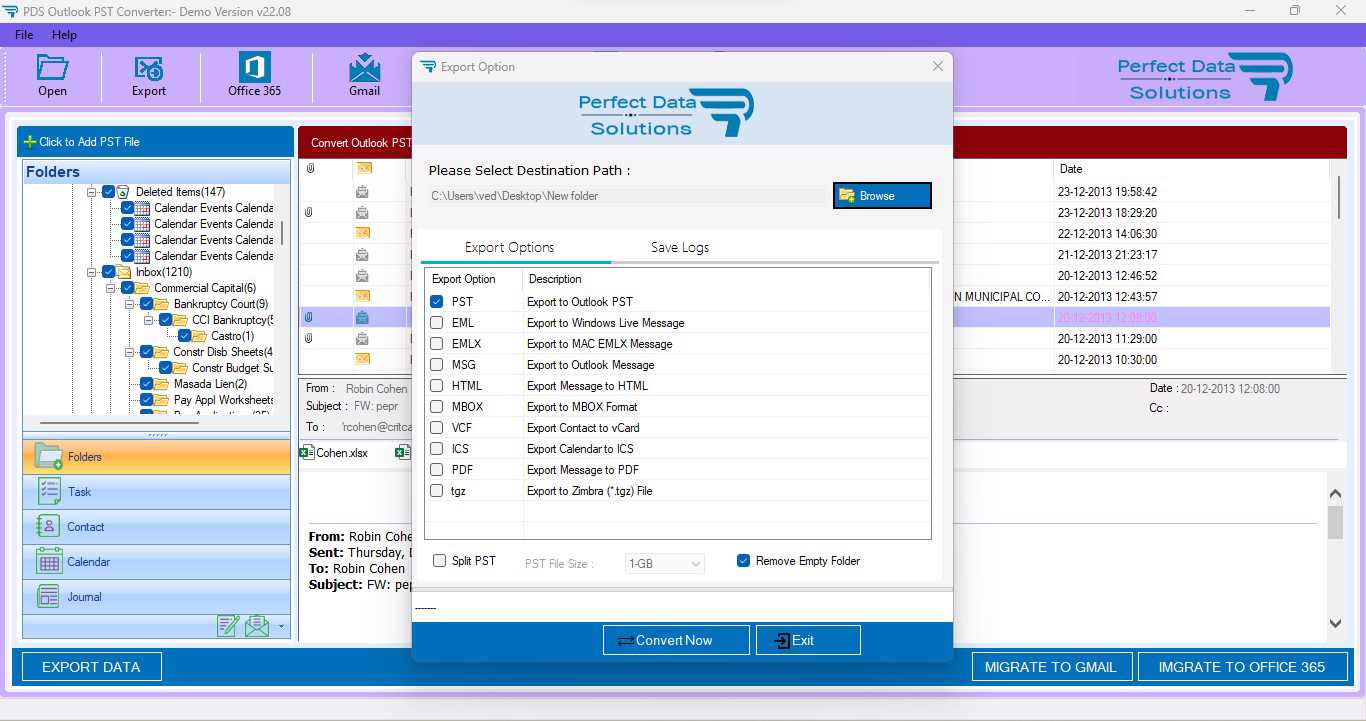
Task: Click the message preview scroll down arrow
Action: tap(1335, 623)
